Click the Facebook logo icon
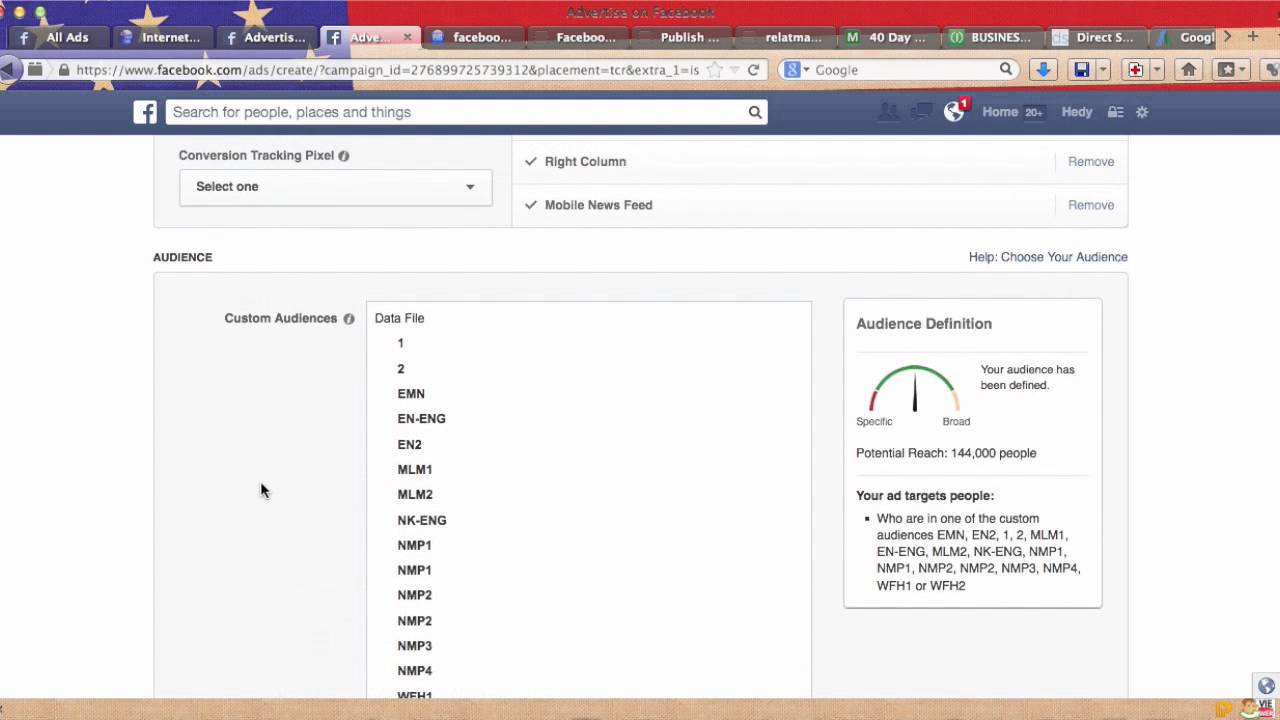 pyautogui.click(x=145, y=112)
